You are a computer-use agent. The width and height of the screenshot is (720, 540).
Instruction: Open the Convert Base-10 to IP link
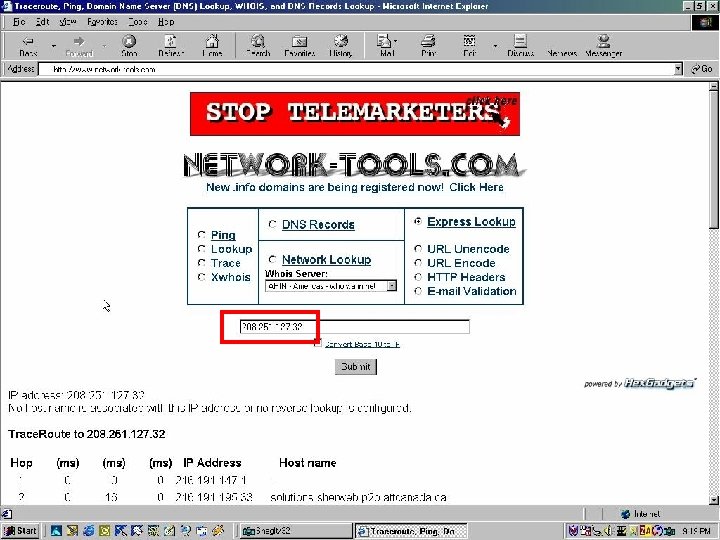362,344
